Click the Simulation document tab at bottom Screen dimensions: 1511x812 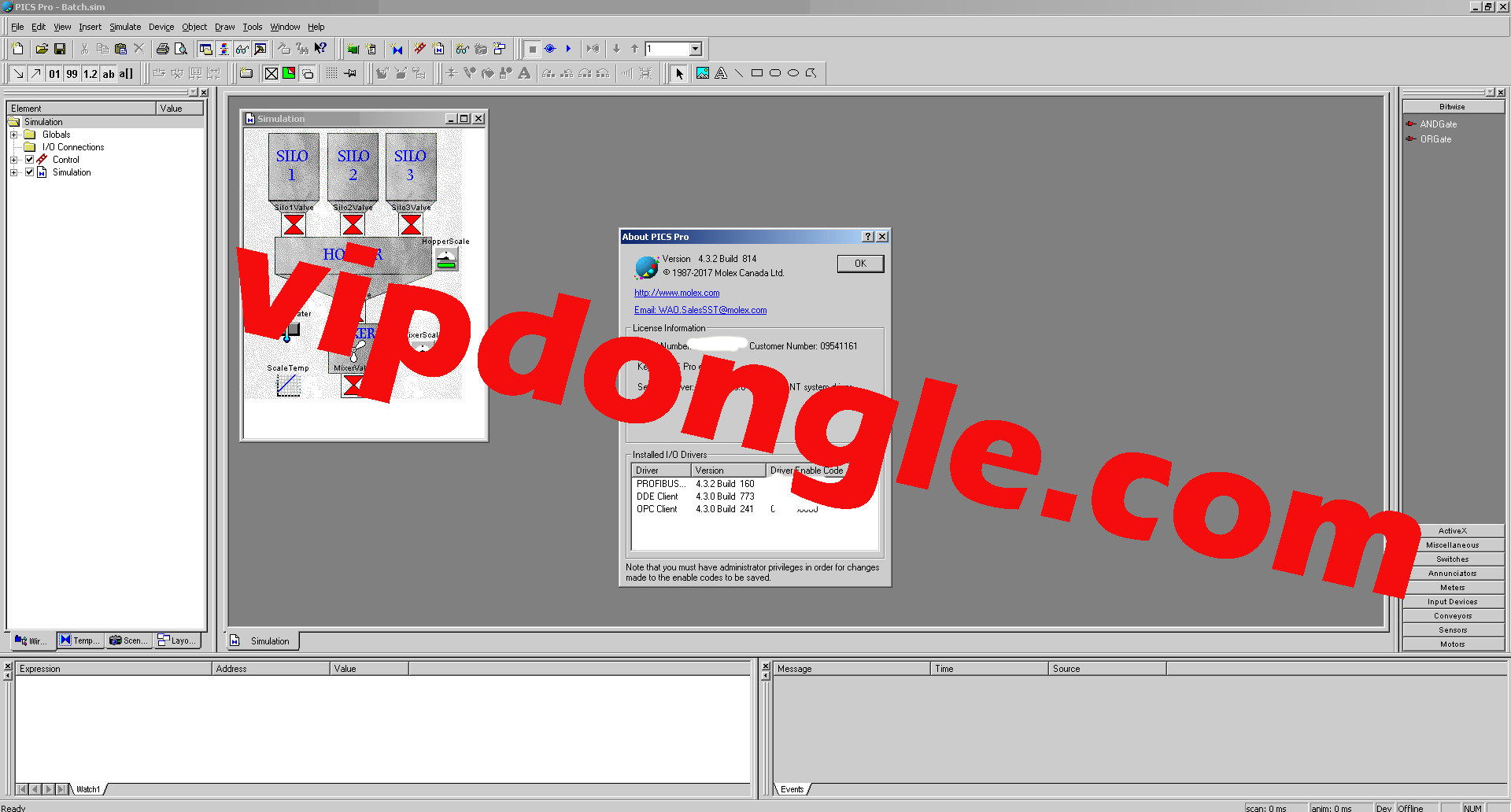click(x=262, y=641)
